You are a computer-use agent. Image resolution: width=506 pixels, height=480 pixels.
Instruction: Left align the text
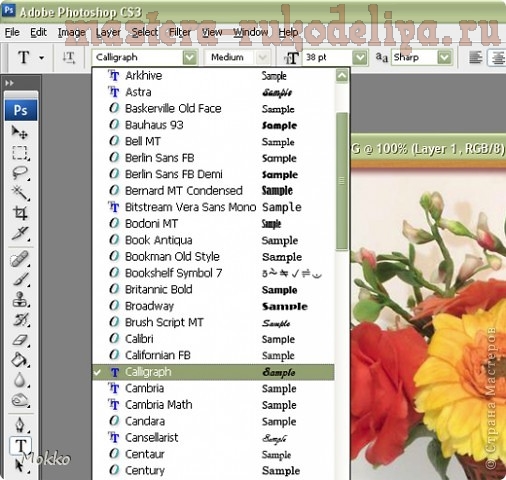coord(476,57)
